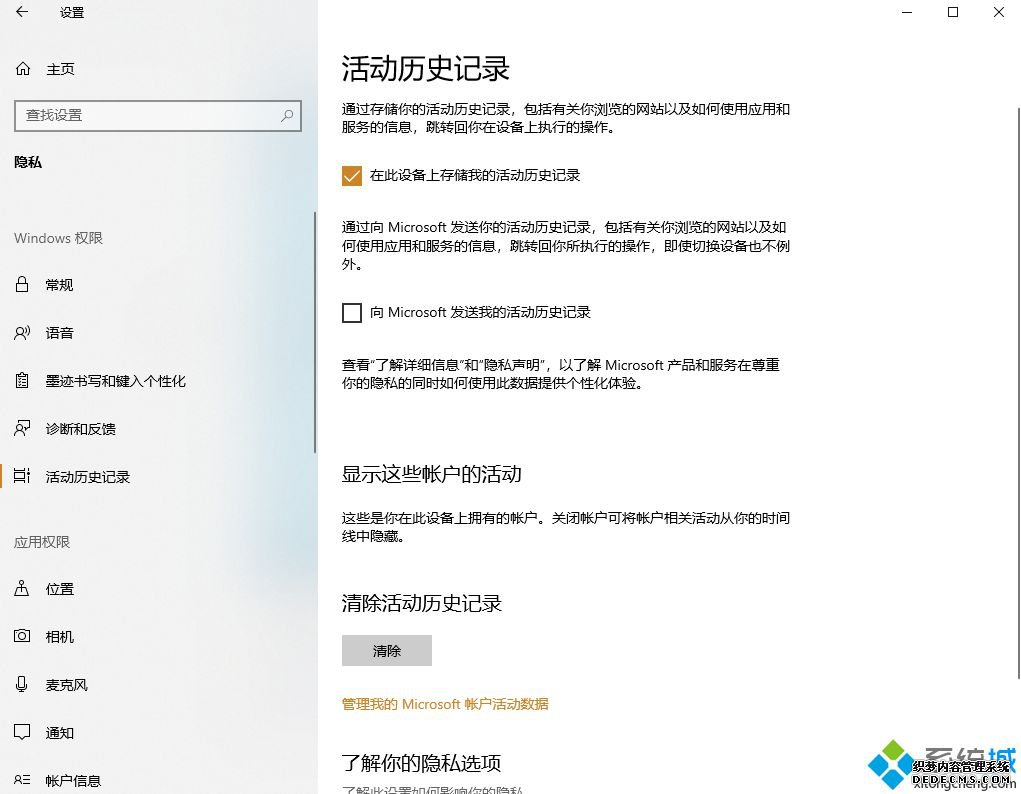Click the lock icon for 常规
1021x794 pixels.
(x=22, y=284)
